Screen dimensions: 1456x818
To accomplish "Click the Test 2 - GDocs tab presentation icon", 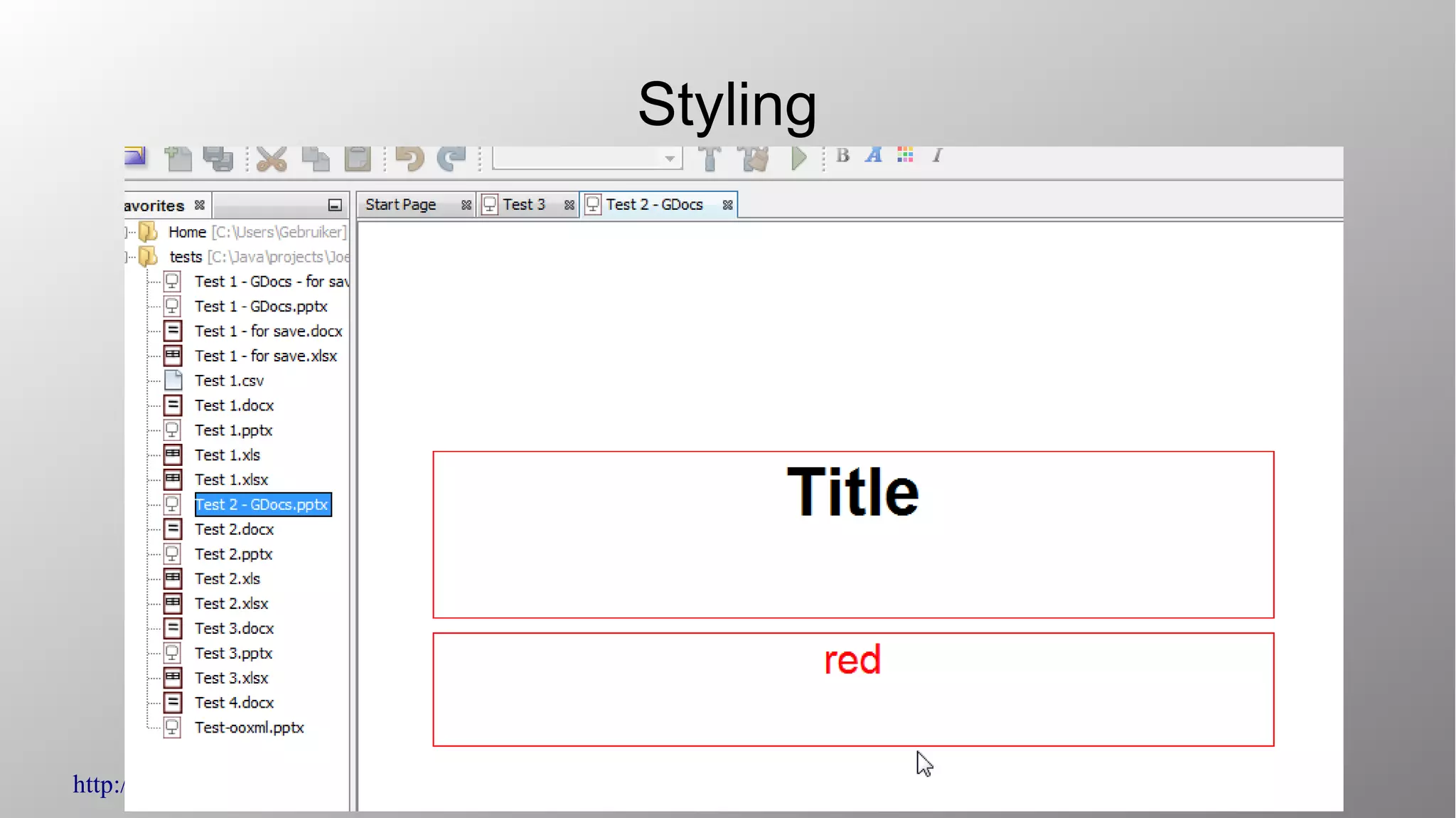I will [593, 205].
